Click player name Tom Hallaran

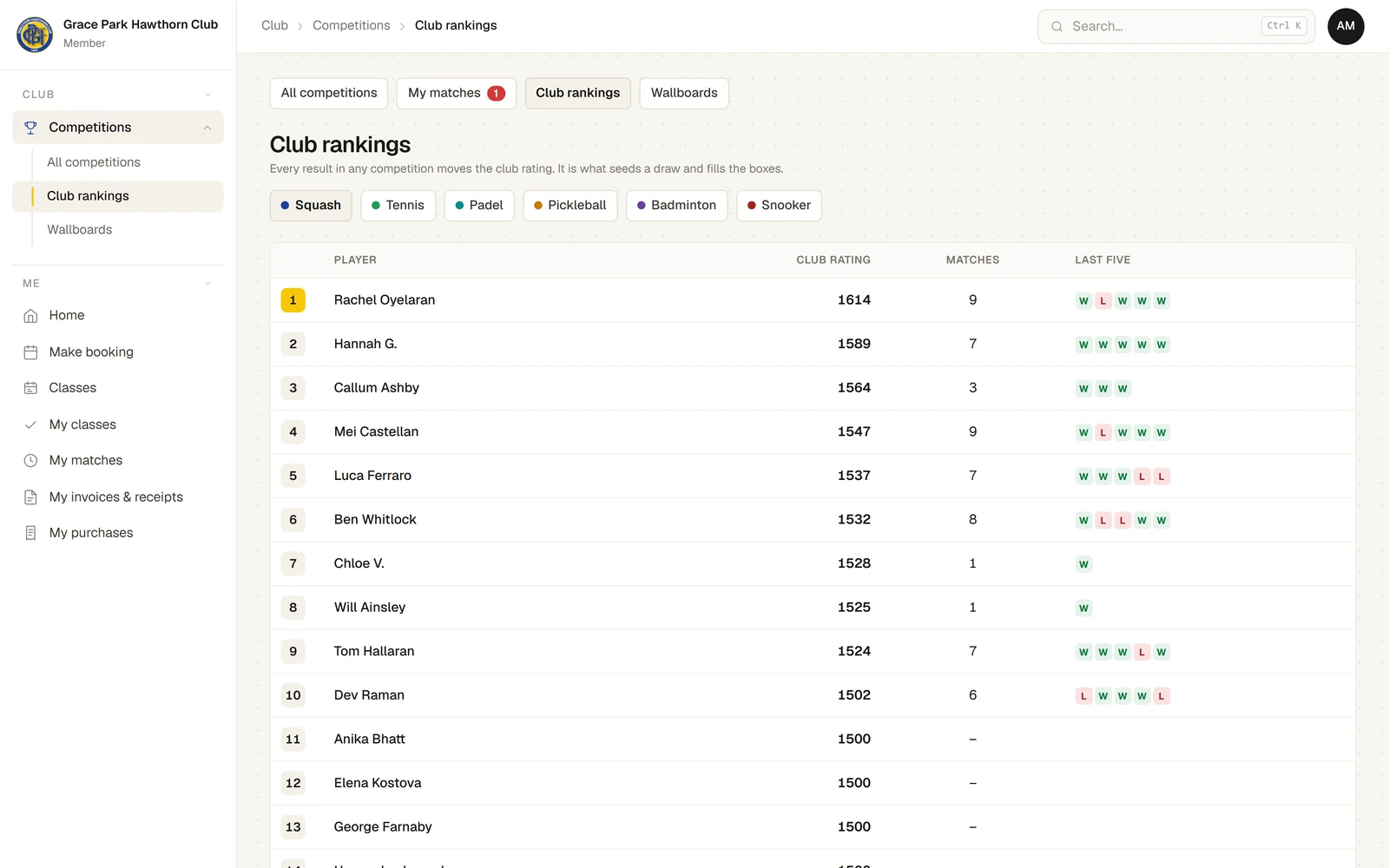374,652
